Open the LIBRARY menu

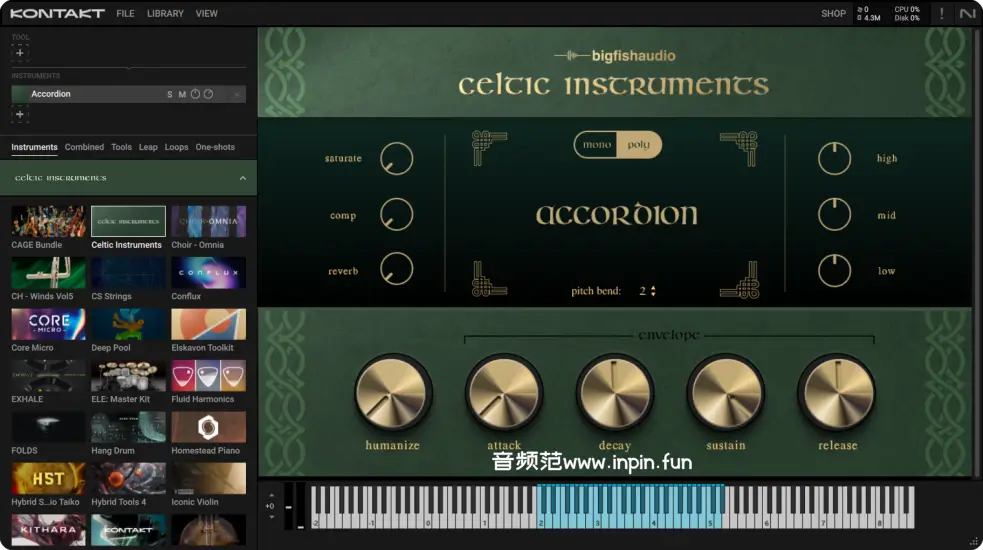tap(165, 13)
